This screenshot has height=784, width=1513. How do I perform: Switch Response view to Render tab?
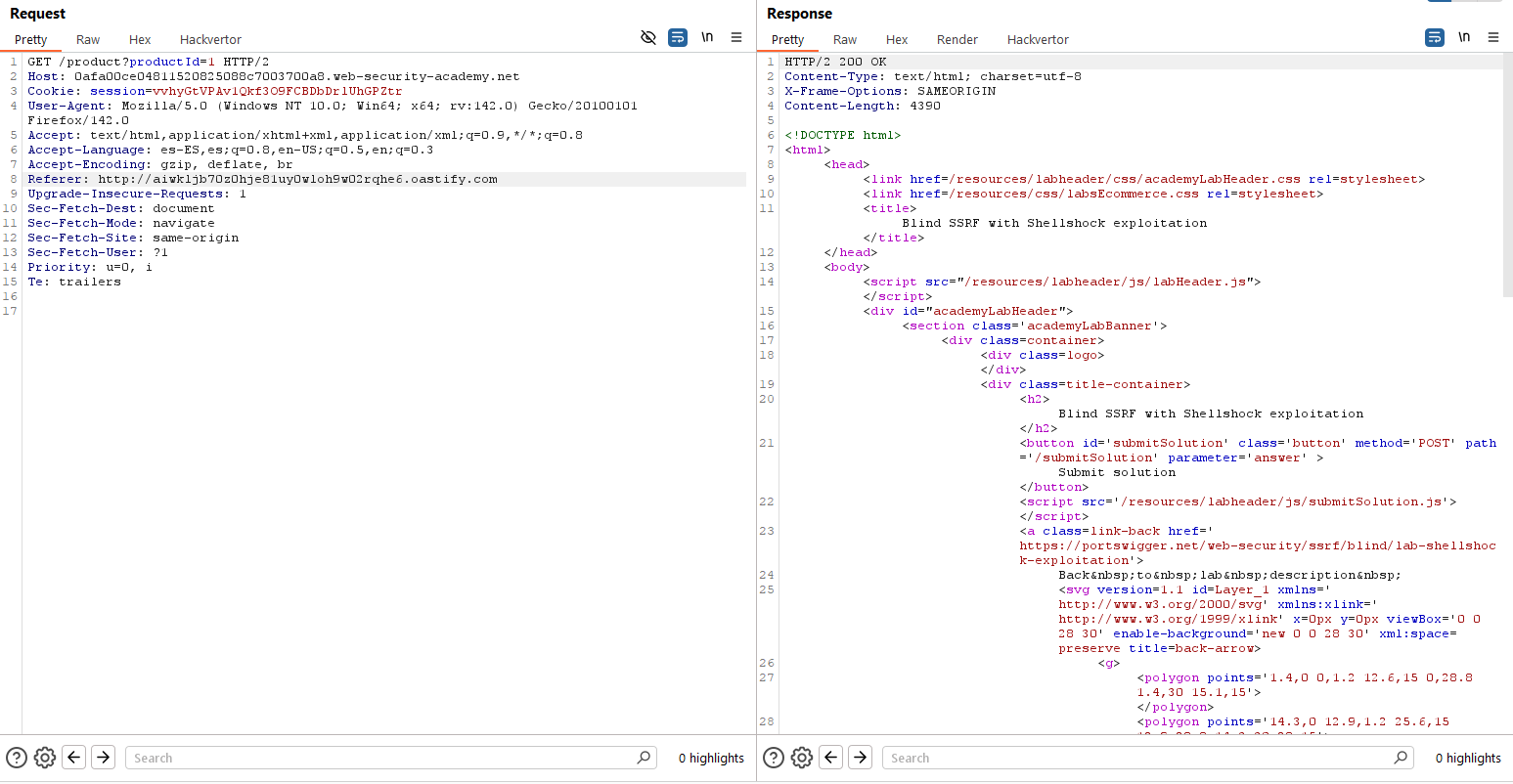point(957,40)
